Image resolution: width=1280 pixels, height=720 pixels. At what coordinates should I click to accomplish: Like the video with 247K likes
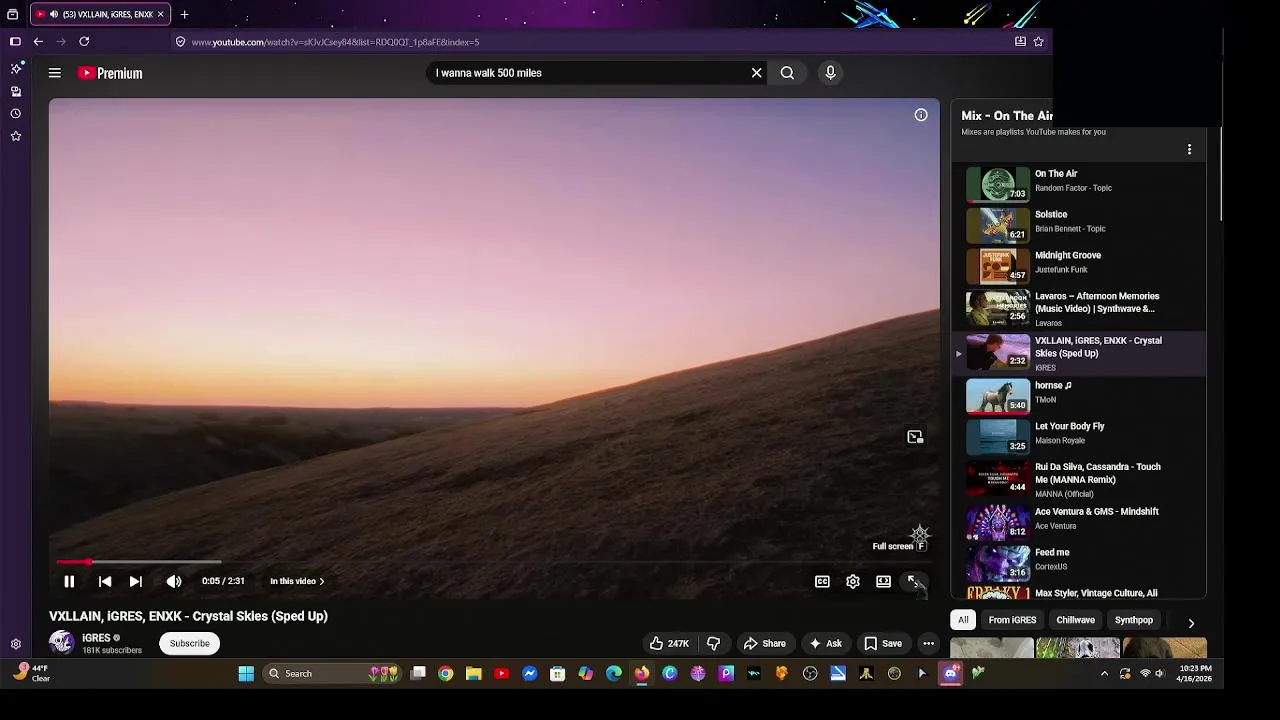tap(669, 644)
